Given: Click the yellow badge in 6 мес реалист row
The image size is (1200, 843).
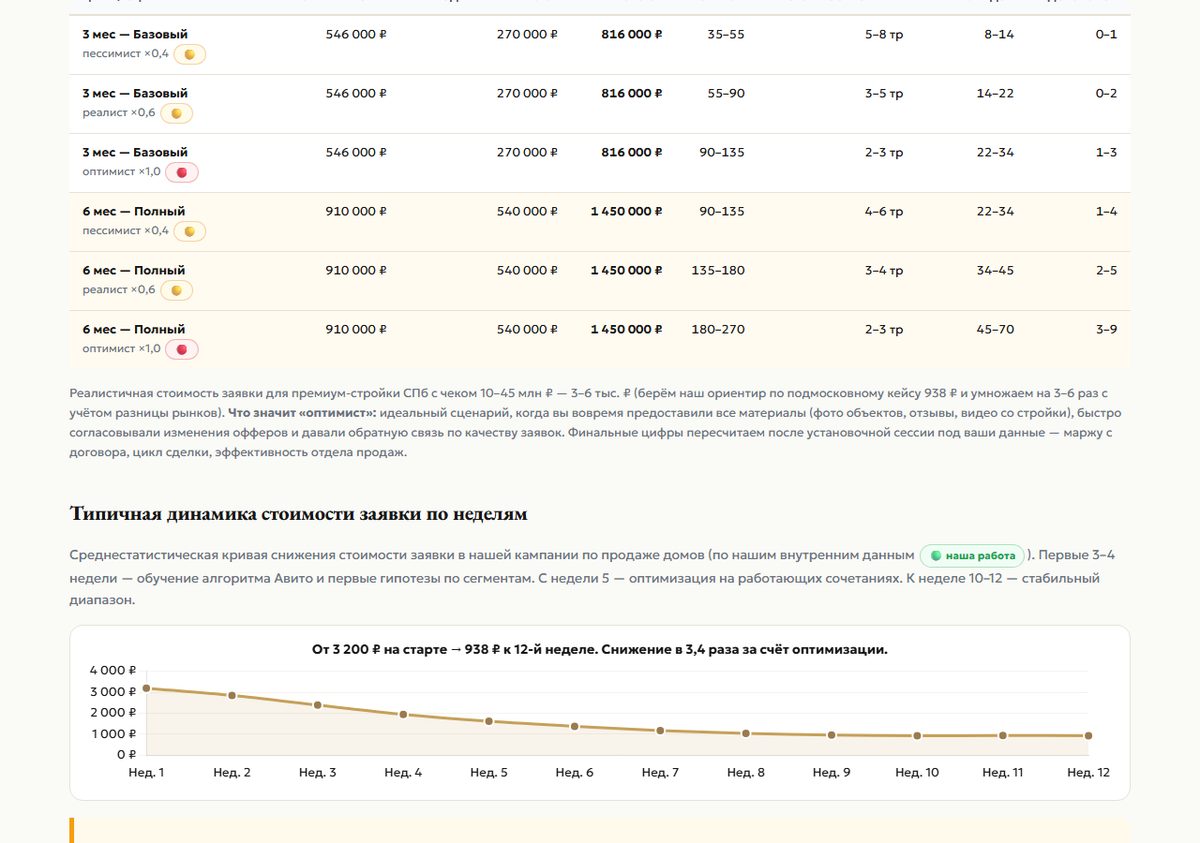Looking at the screenshot, I should pos(176,290).
